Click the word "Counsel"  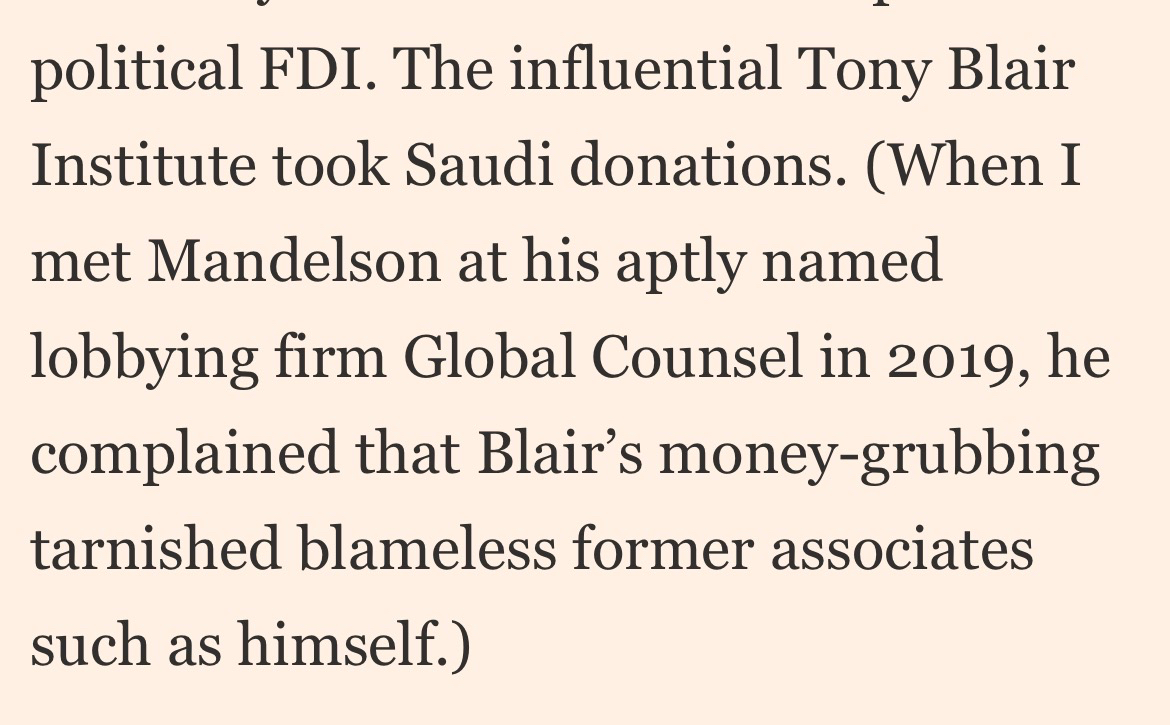tap(698, 358)
